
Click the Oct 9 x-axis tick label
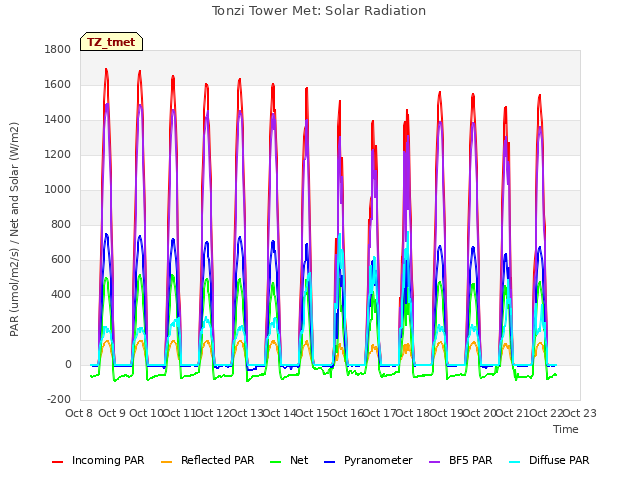pyautogui.click(x=112, y=413)
